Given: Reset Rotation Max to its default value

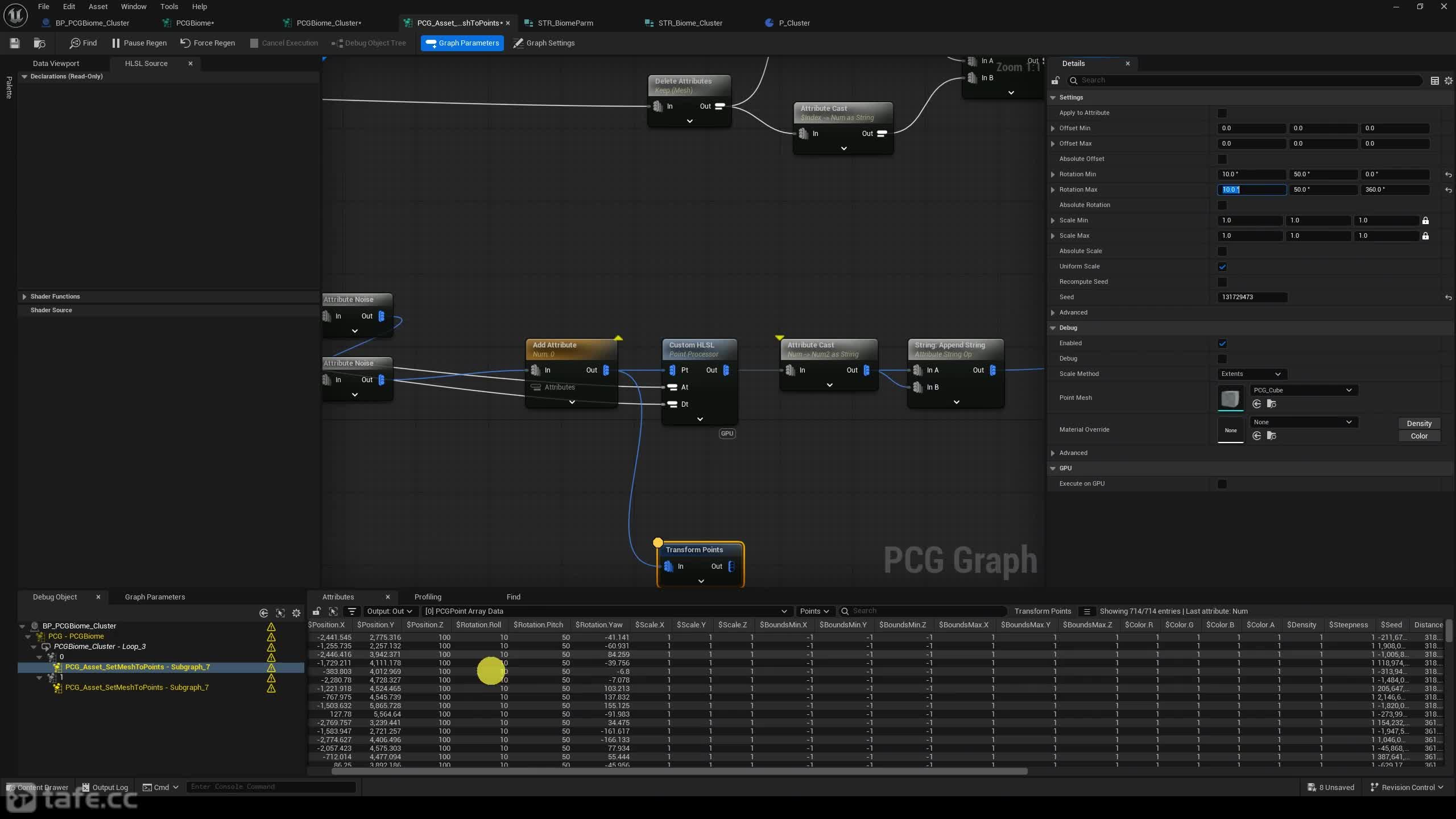Looking at the screenshot, I should coord(1448,190).
